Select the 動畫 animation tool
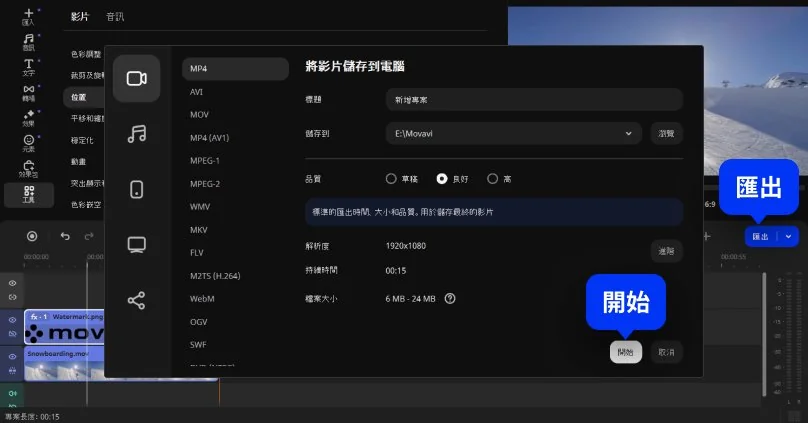Viewport: 808px width, 423px height. coord(78,162)
